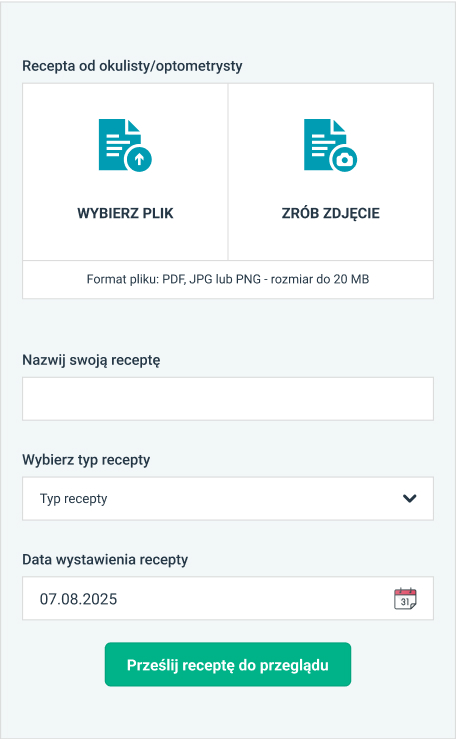Focus the Nazwij swoją receptę text field
Screen dimensions: 456x739
coord(228,399)
